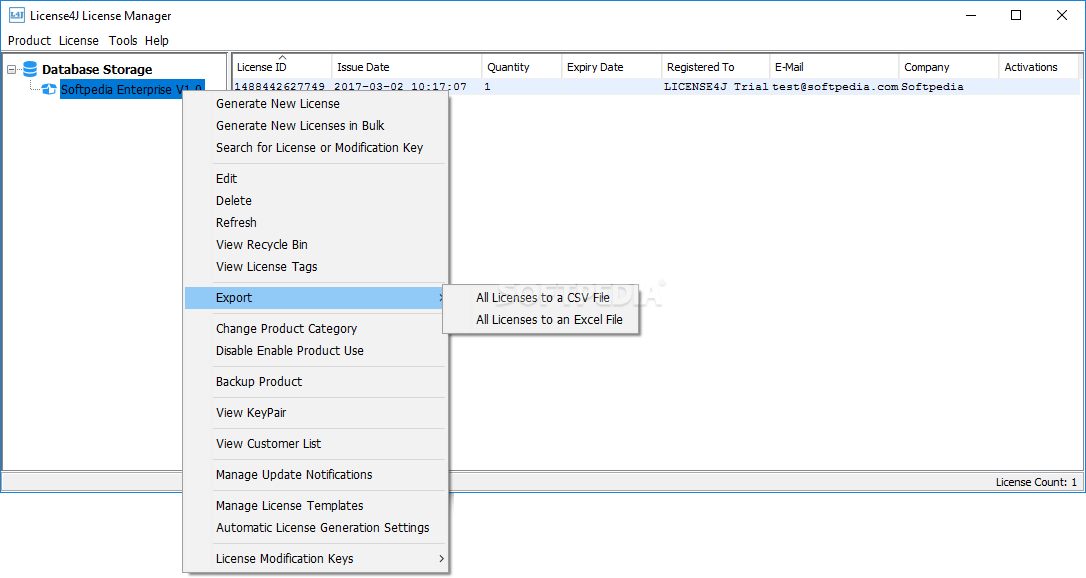Open the Product menu
The height and width of the screenshot is (578, 1086).
[x=29, y=40]
